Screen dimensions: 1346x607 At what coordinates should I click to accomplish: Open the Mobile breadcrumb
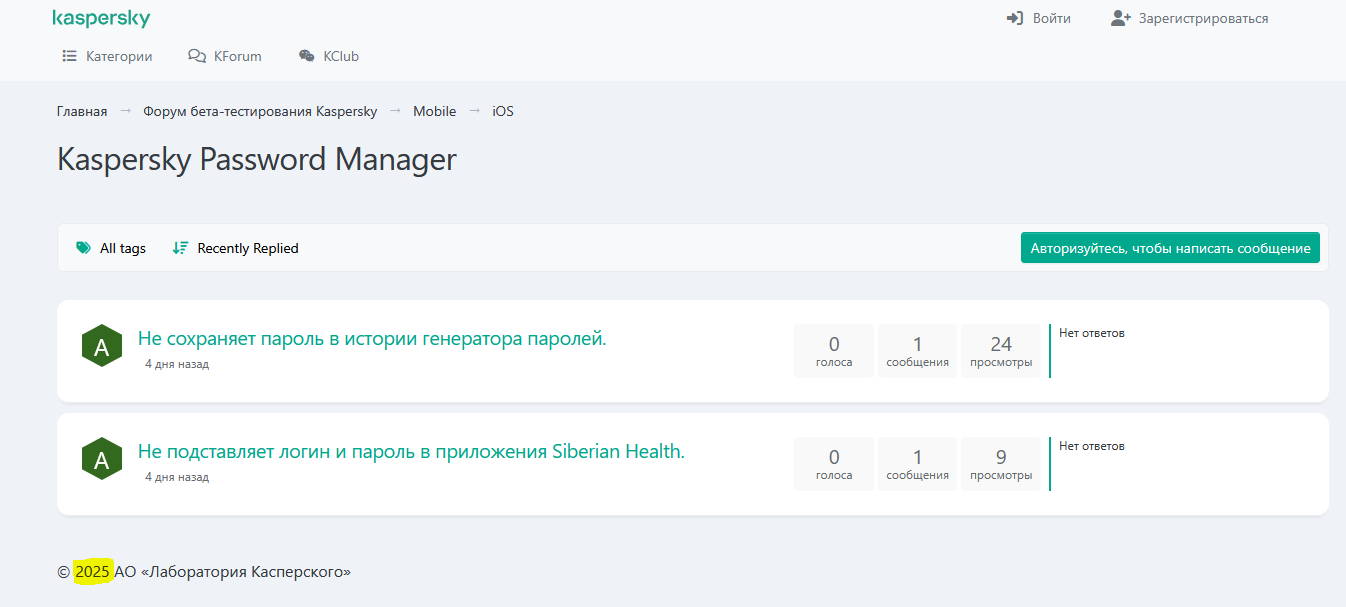click(x=435, y=111)
